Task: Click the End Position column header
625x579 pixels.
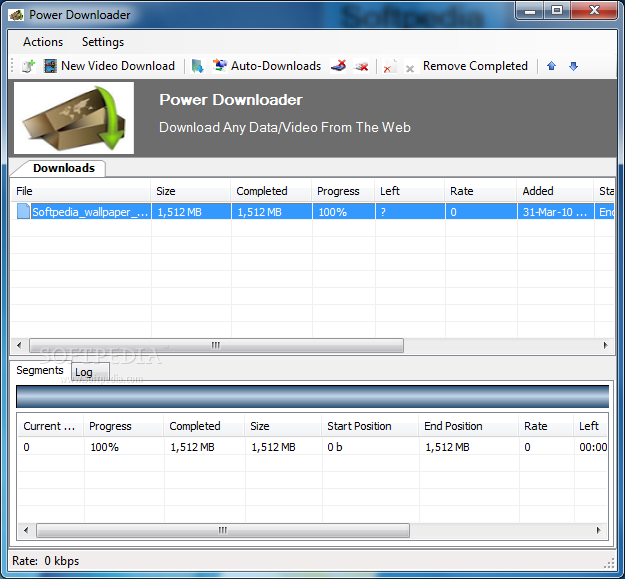Action: click(x=468, y=426)
